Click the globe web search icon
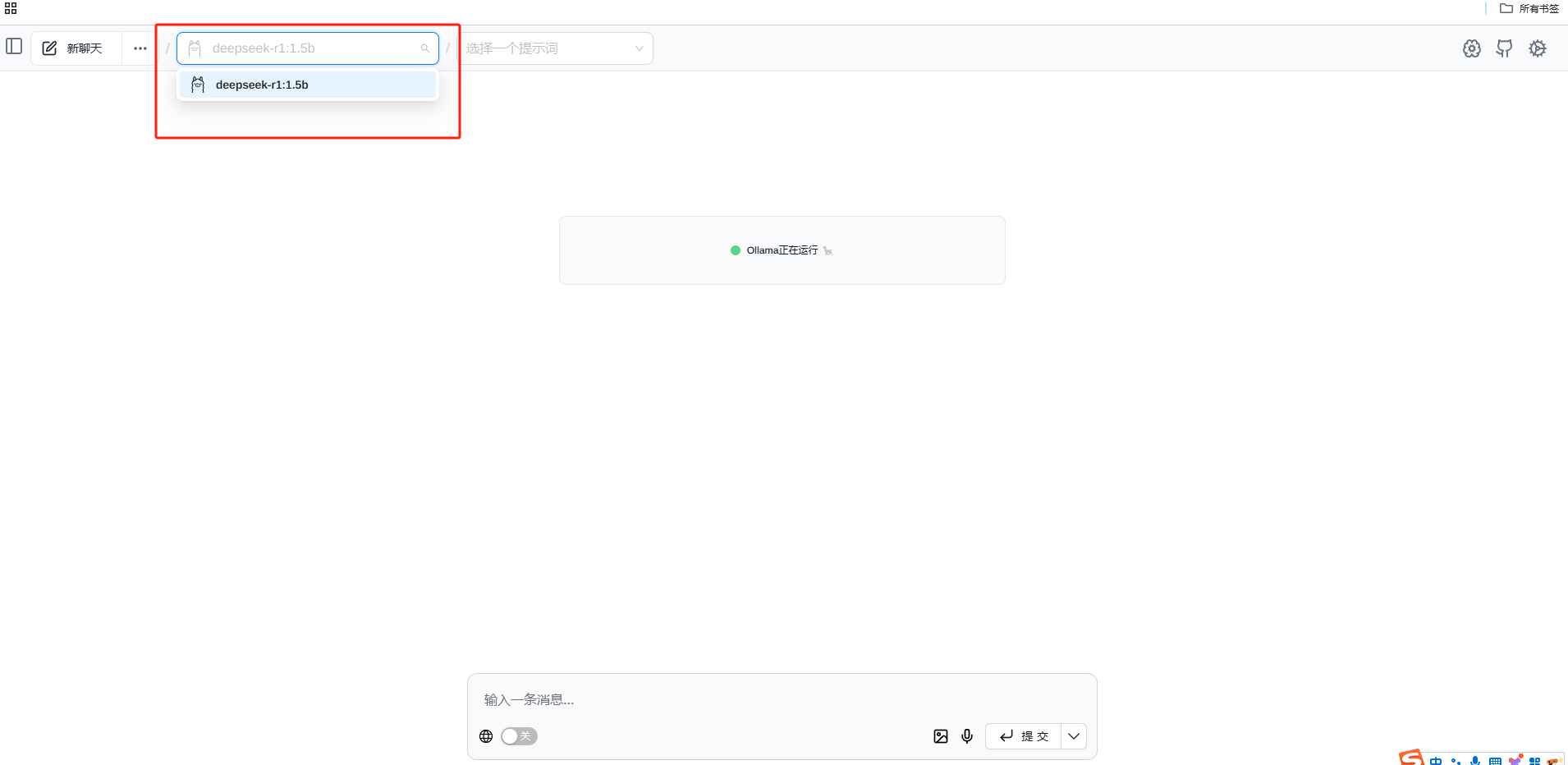1568x765 pixels. pos(486,736)
